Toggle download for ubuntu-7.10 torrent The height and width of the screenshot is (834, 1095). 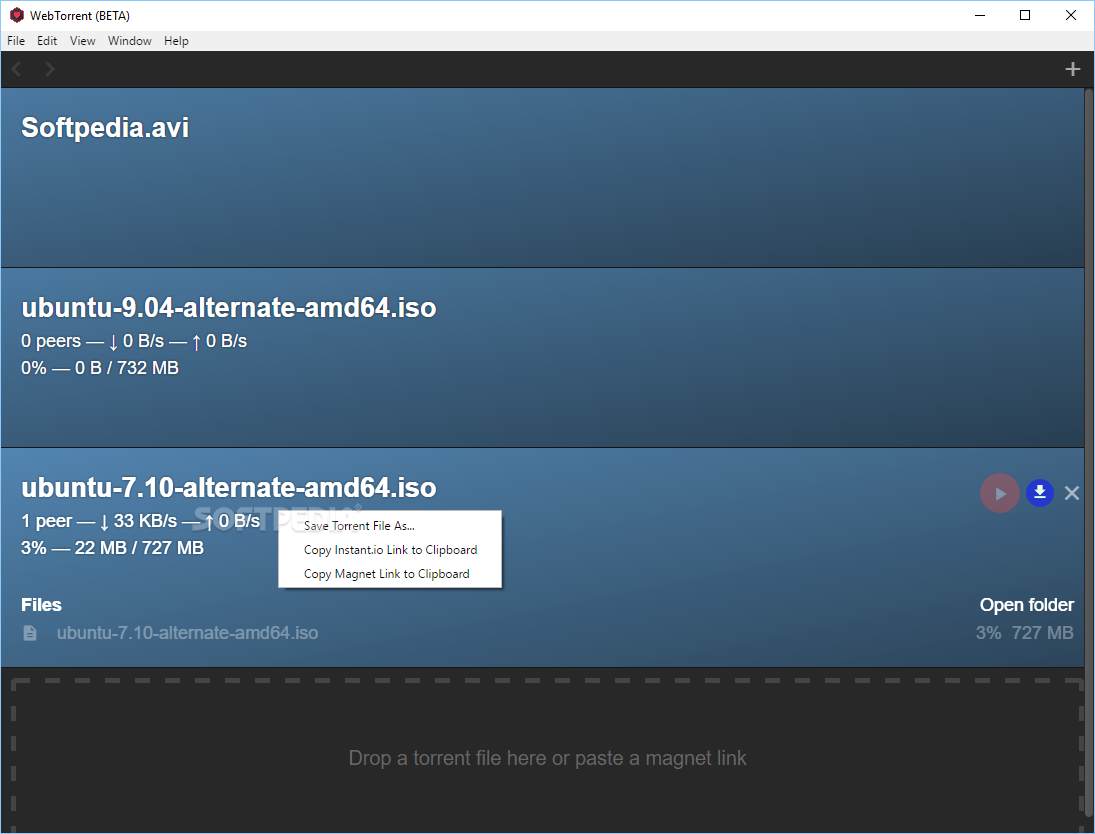click(1040, 493)
